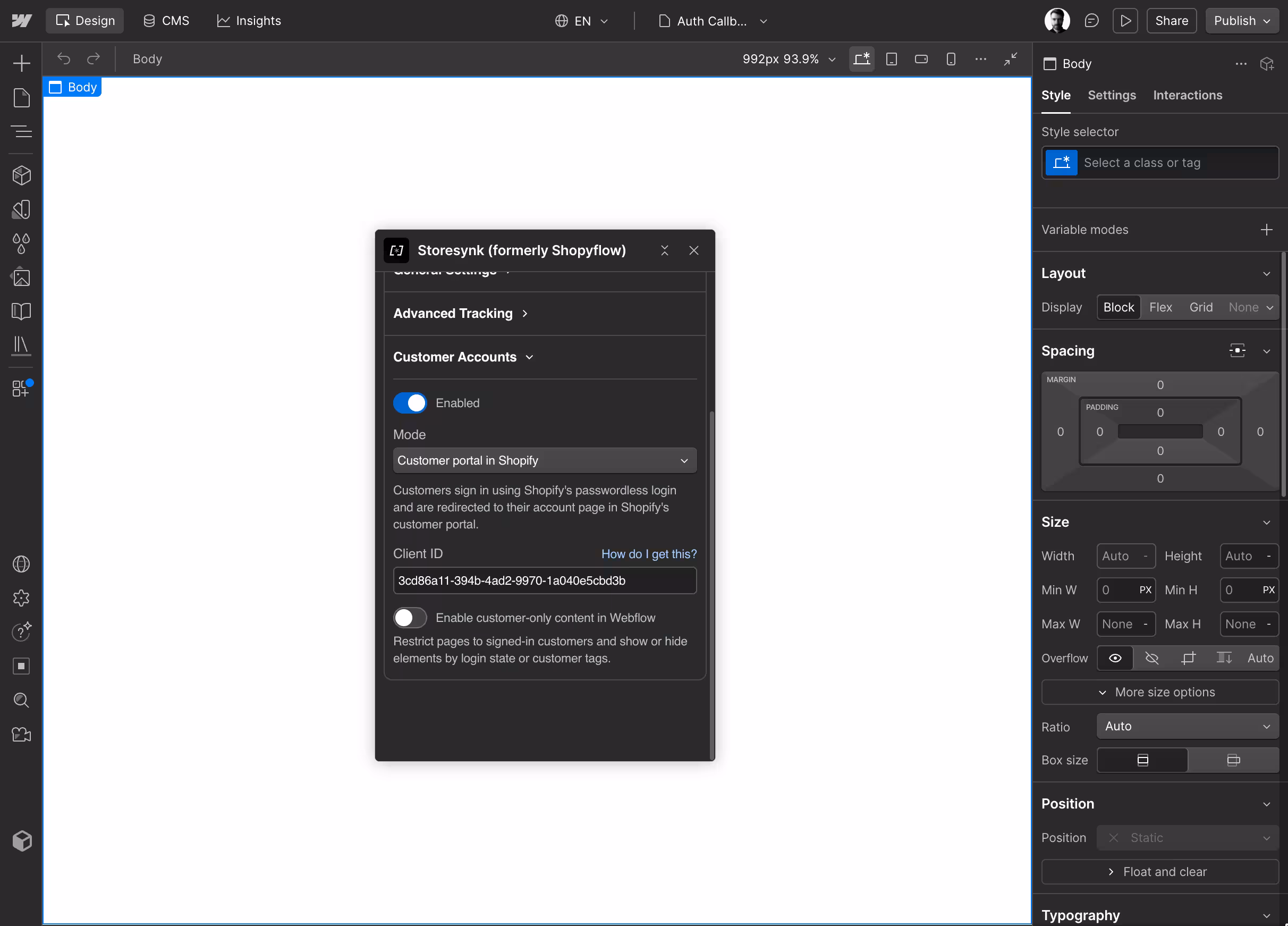Open the canvas zoom 93.9% dropdown
Viewport: 1288px width, 926px height.
coord(789,59)
